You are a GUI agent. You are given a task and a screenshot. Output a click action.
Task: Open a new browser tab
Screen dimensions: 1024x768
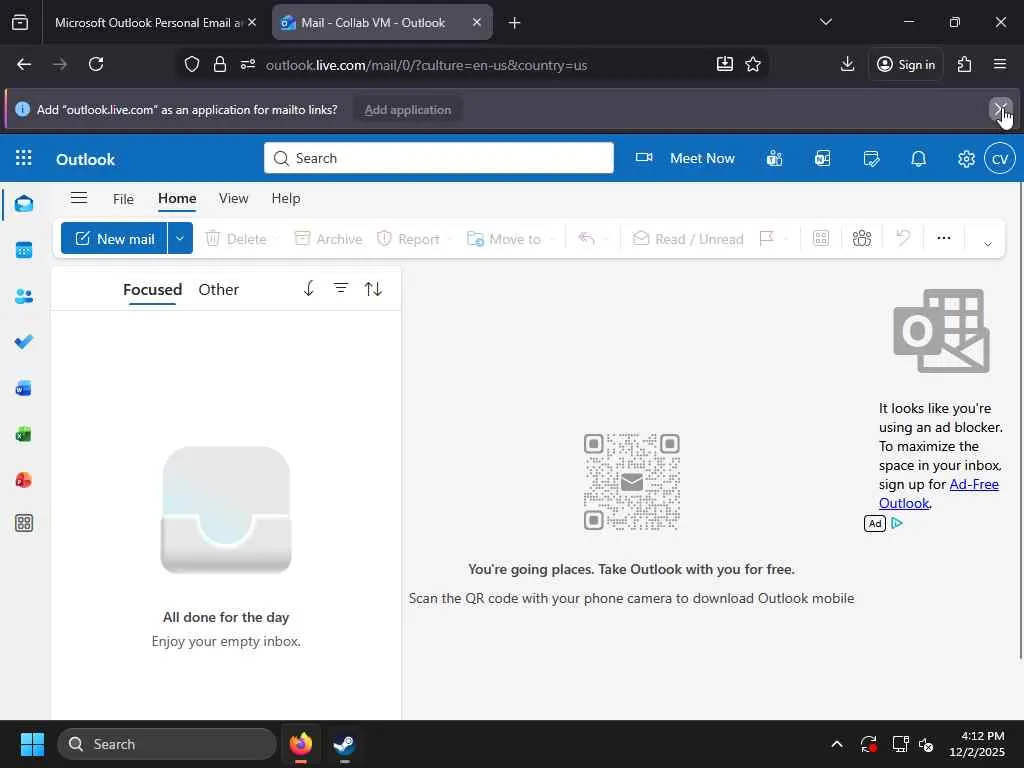[514, 23]
